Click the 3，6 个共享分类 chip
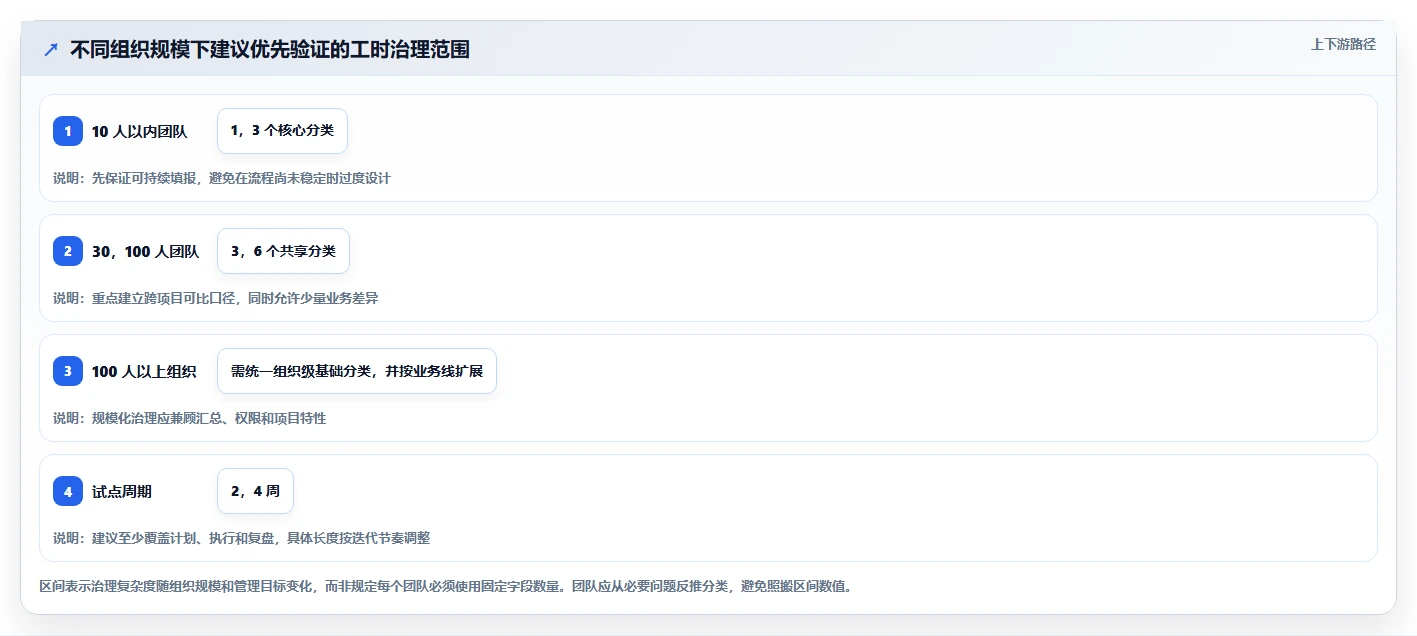The image size is (1417, 636). (283, 251)
